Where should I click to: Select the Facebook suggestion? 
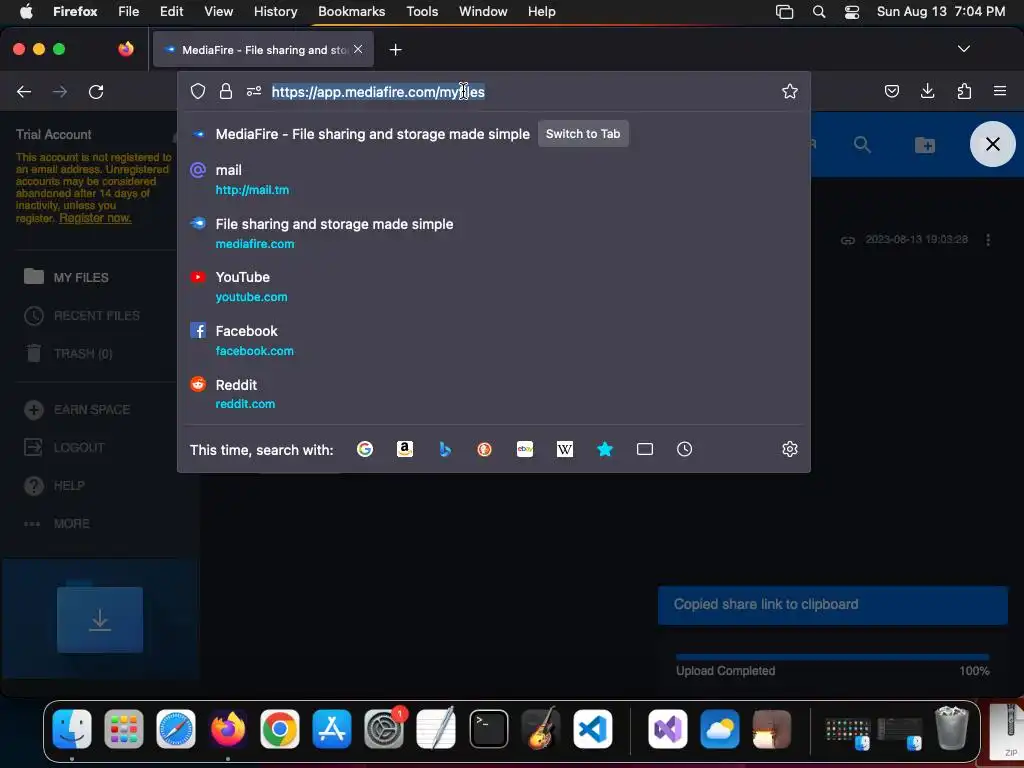point(494,340)
